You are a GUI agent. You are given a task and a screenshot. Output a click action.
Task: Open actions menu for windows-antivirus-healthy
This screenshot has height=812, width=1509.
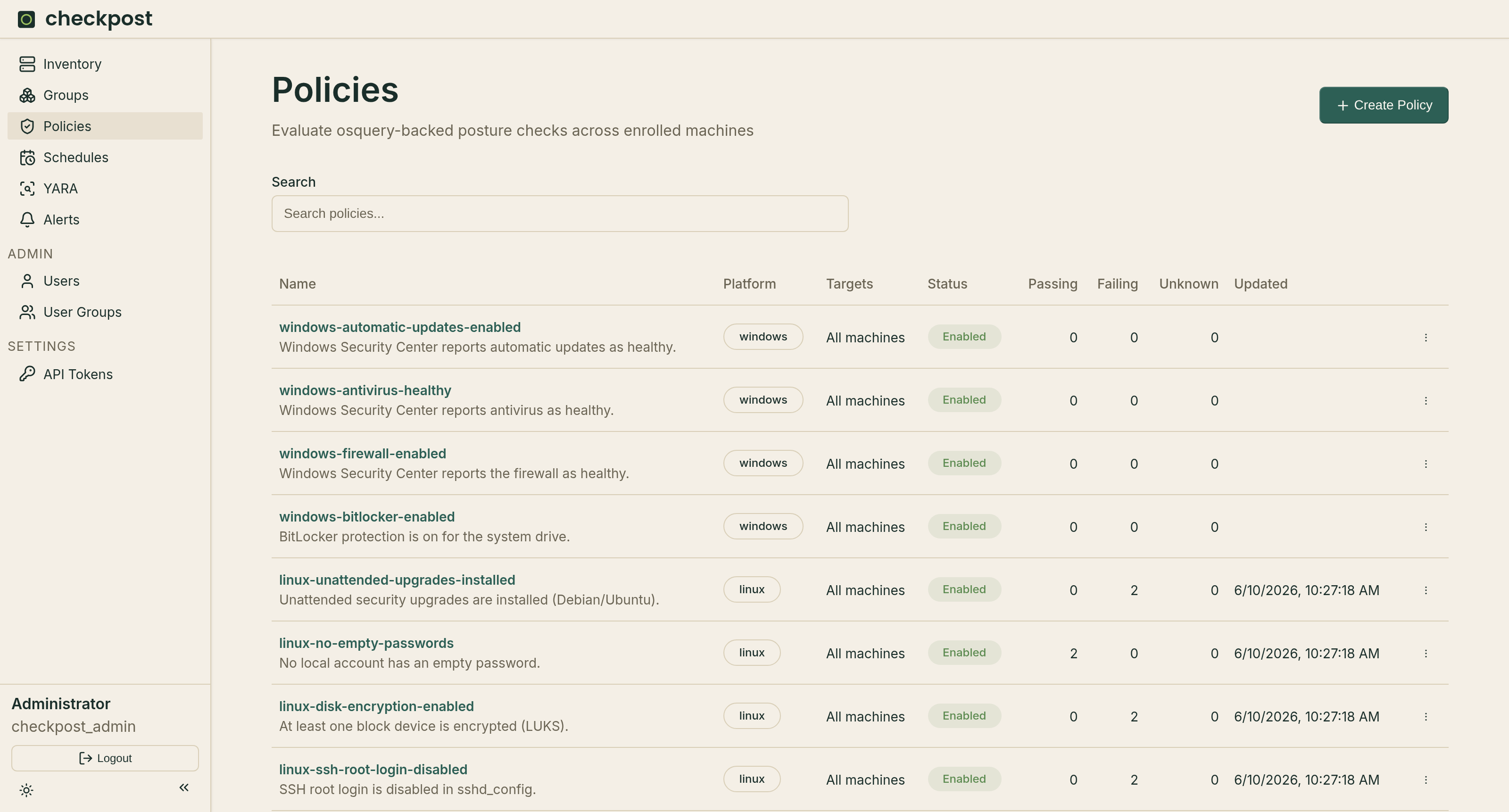pyautogui.click(x=1425, y=401)
